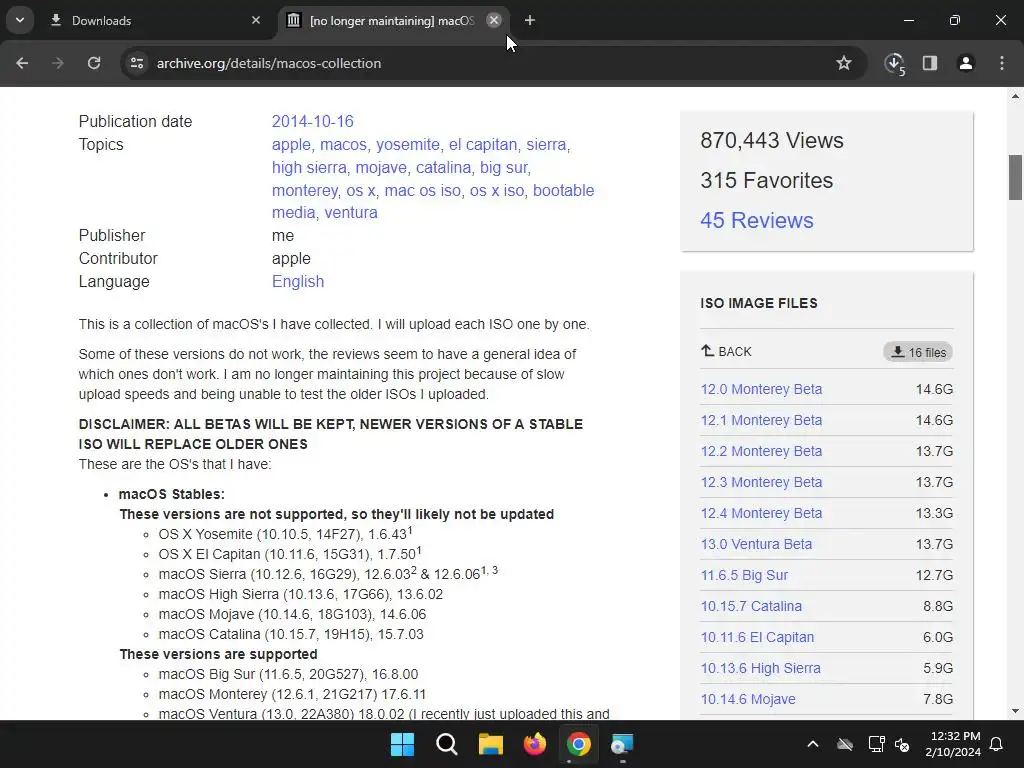Open the tab search dropdown arrow
The image size is (1024, 768).
click(20, 20)
